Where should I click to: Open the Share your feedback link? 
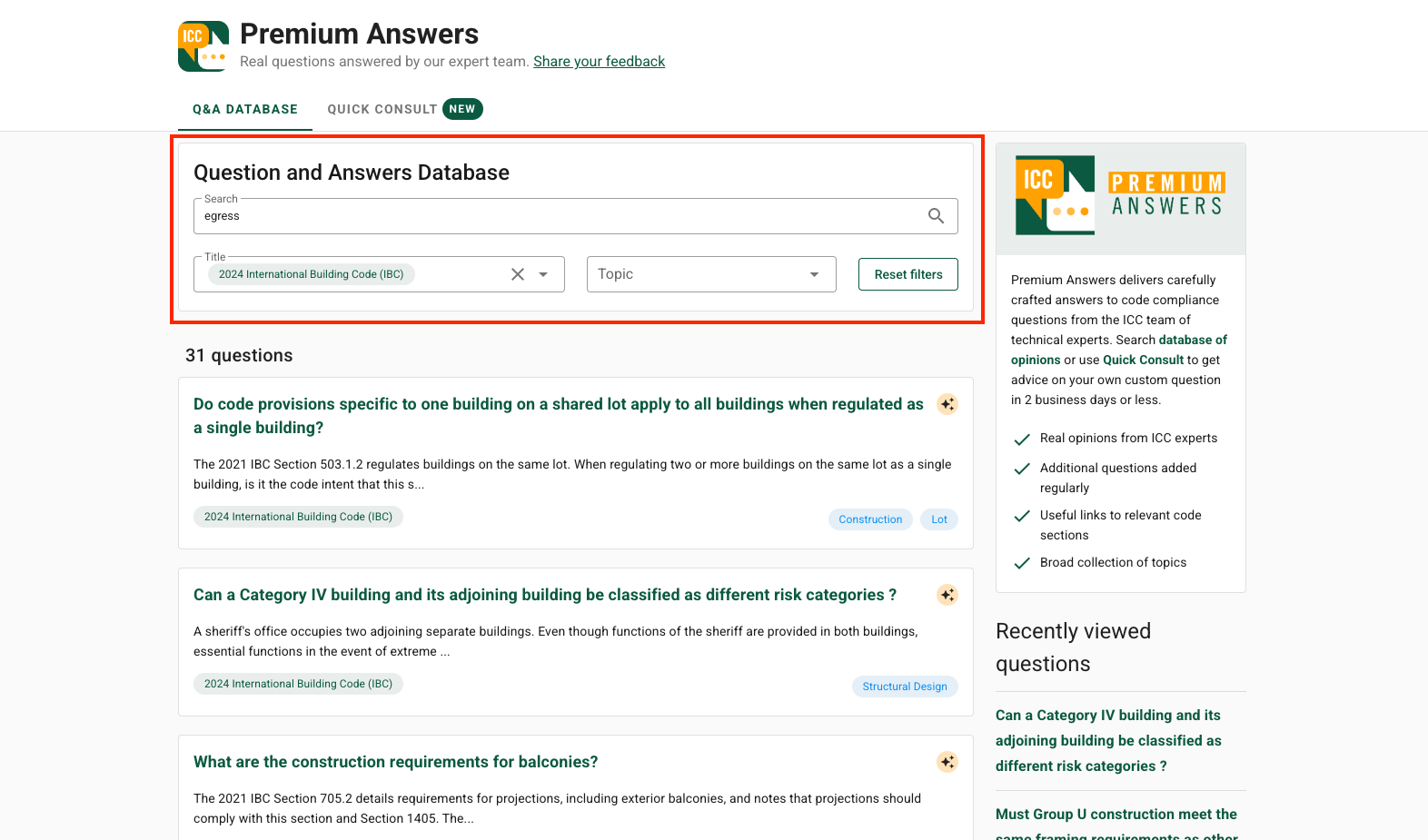[600, 62]
